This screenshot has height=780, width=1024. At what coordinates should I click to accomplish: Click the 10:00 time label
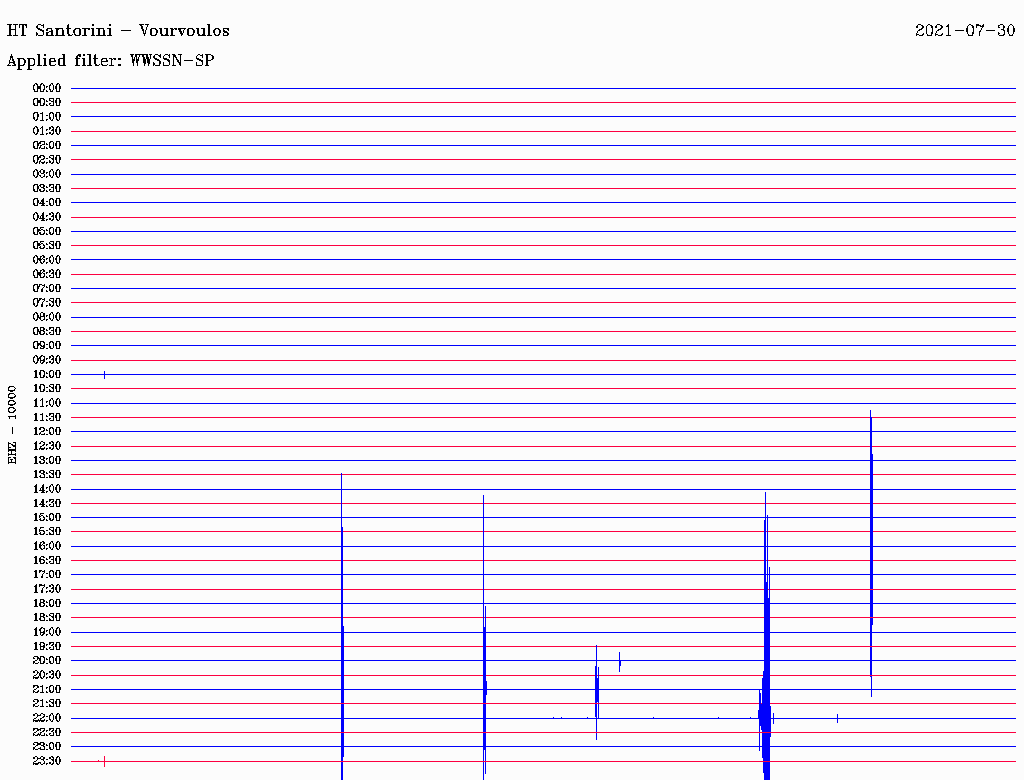47,374
